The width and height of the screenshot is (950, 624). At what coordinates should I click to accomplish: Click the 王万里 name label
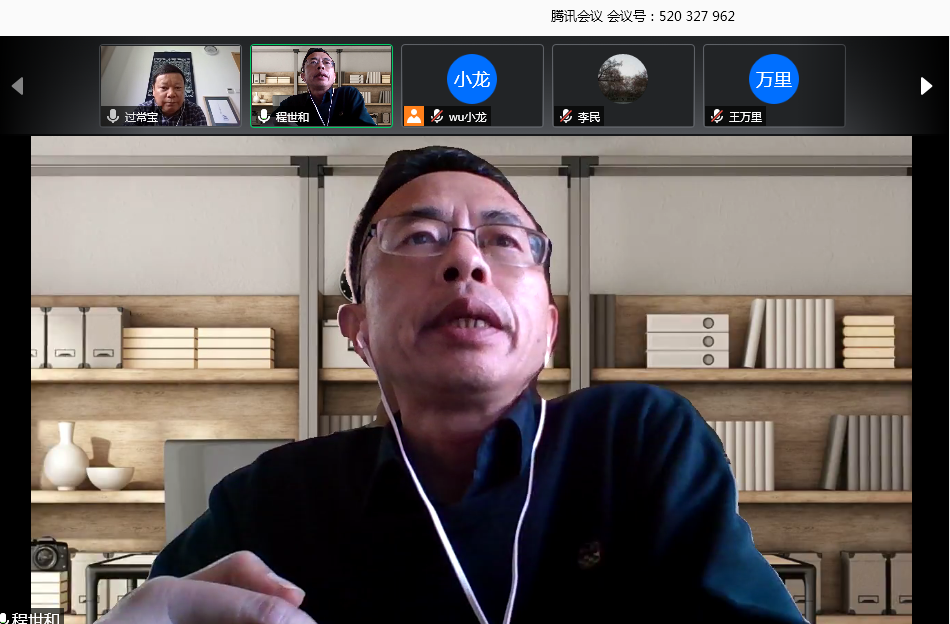(745, 117)
